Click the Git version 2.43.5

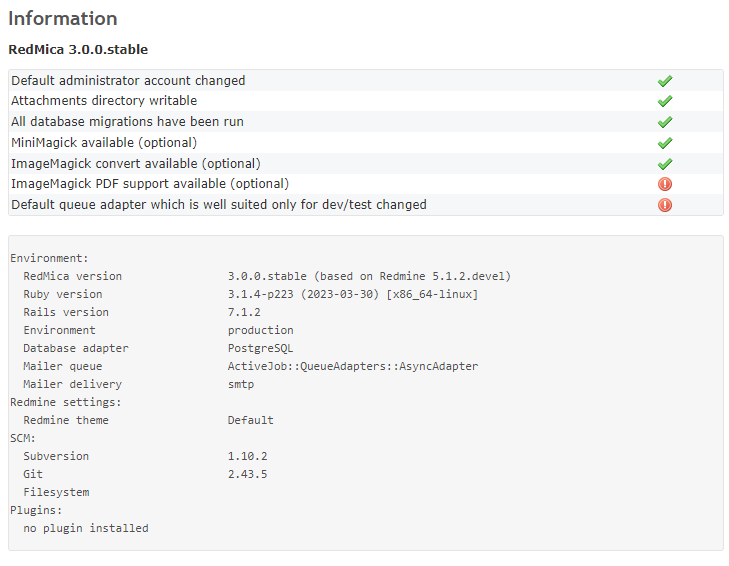[247, 474]
